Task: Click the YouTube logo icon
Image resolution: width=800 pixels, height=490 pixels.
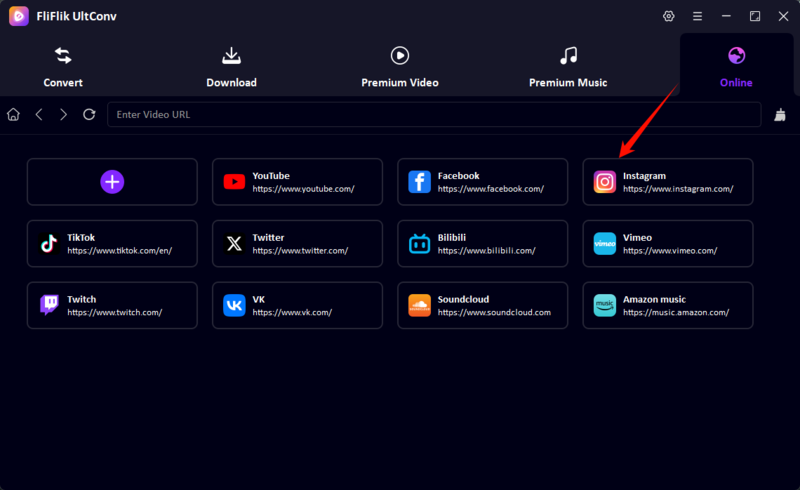Action: [x=234, y=182]
